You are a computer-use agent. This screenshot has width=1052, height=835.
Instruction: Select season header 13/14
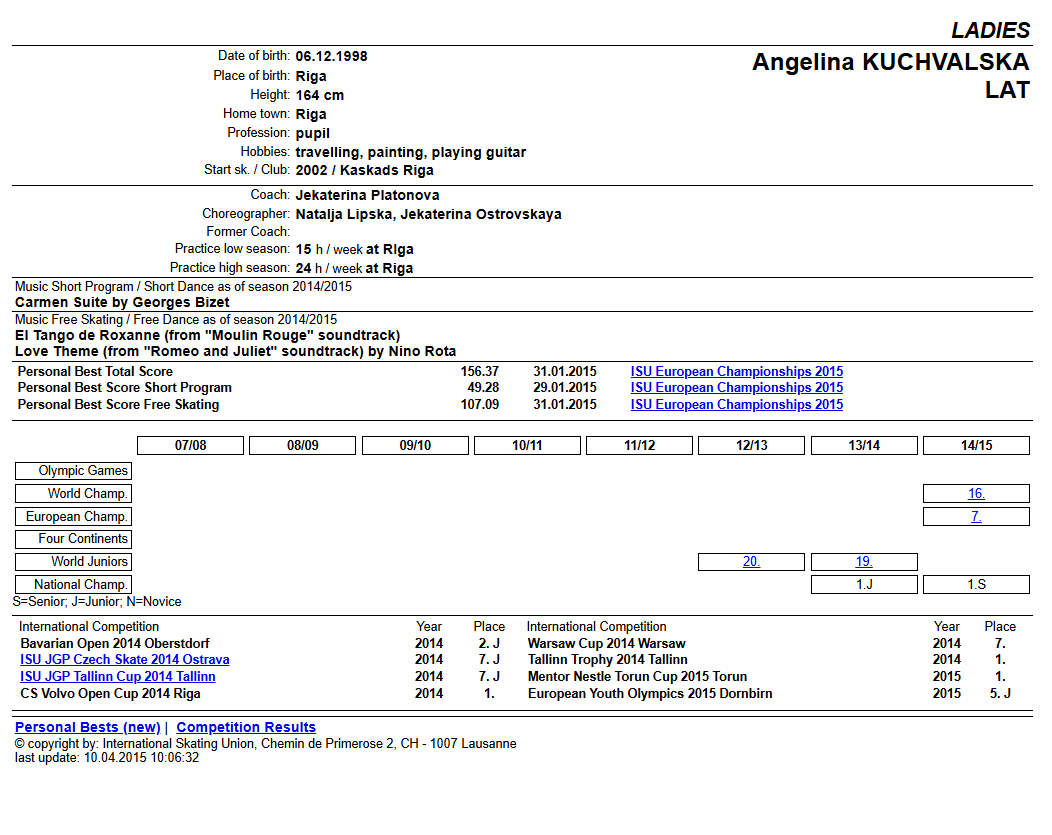tap(864, 445)
